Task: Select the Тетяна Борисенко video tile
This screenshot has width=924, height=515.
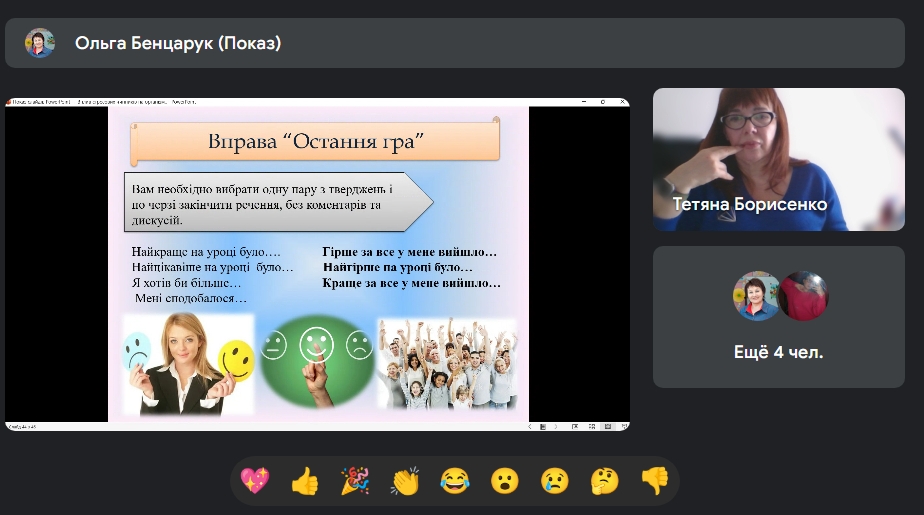Action: coord(778,159)
